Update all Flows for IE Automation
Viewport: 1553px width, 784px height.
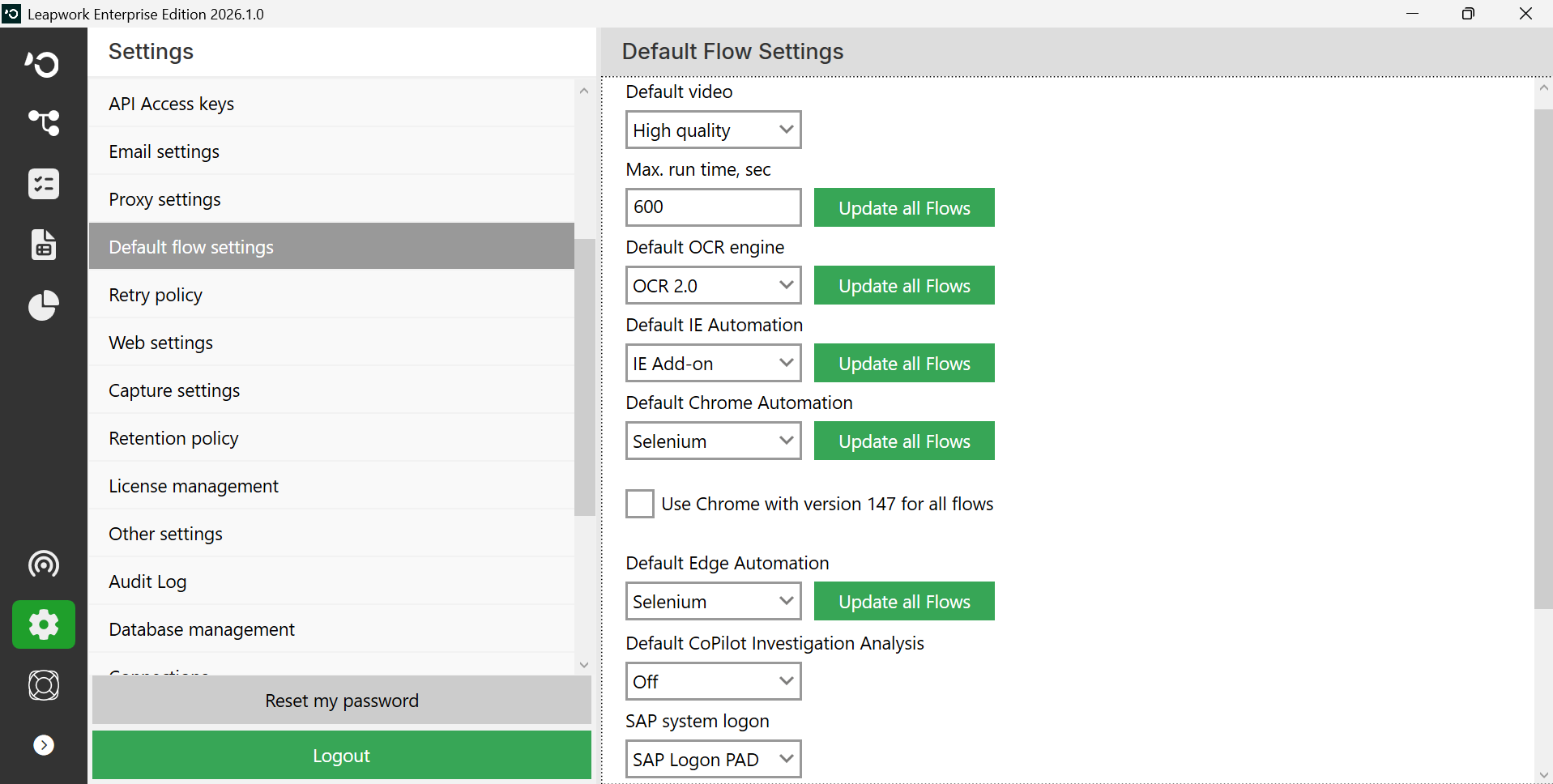tap(904, 363)
